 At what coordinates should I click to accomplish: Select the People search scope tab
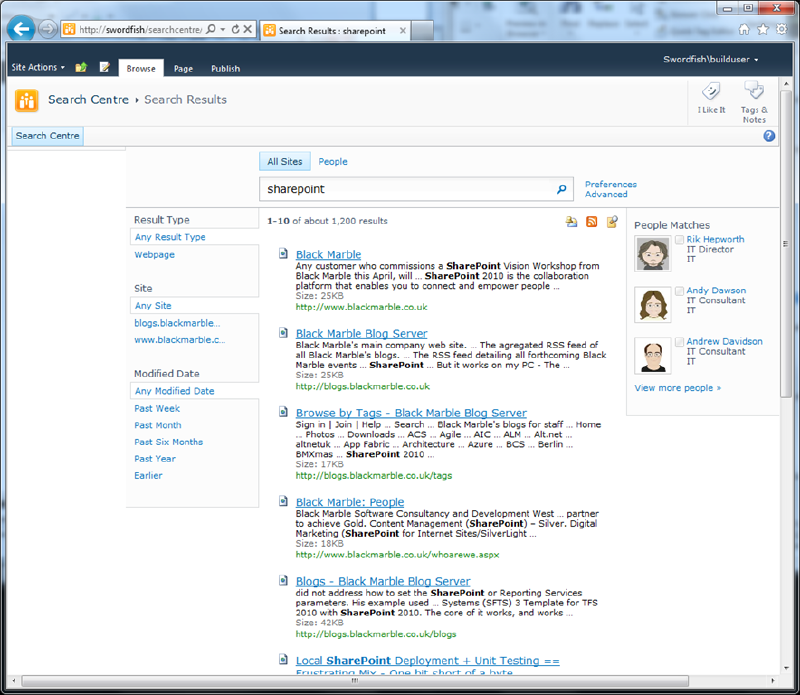pos(333,162)
